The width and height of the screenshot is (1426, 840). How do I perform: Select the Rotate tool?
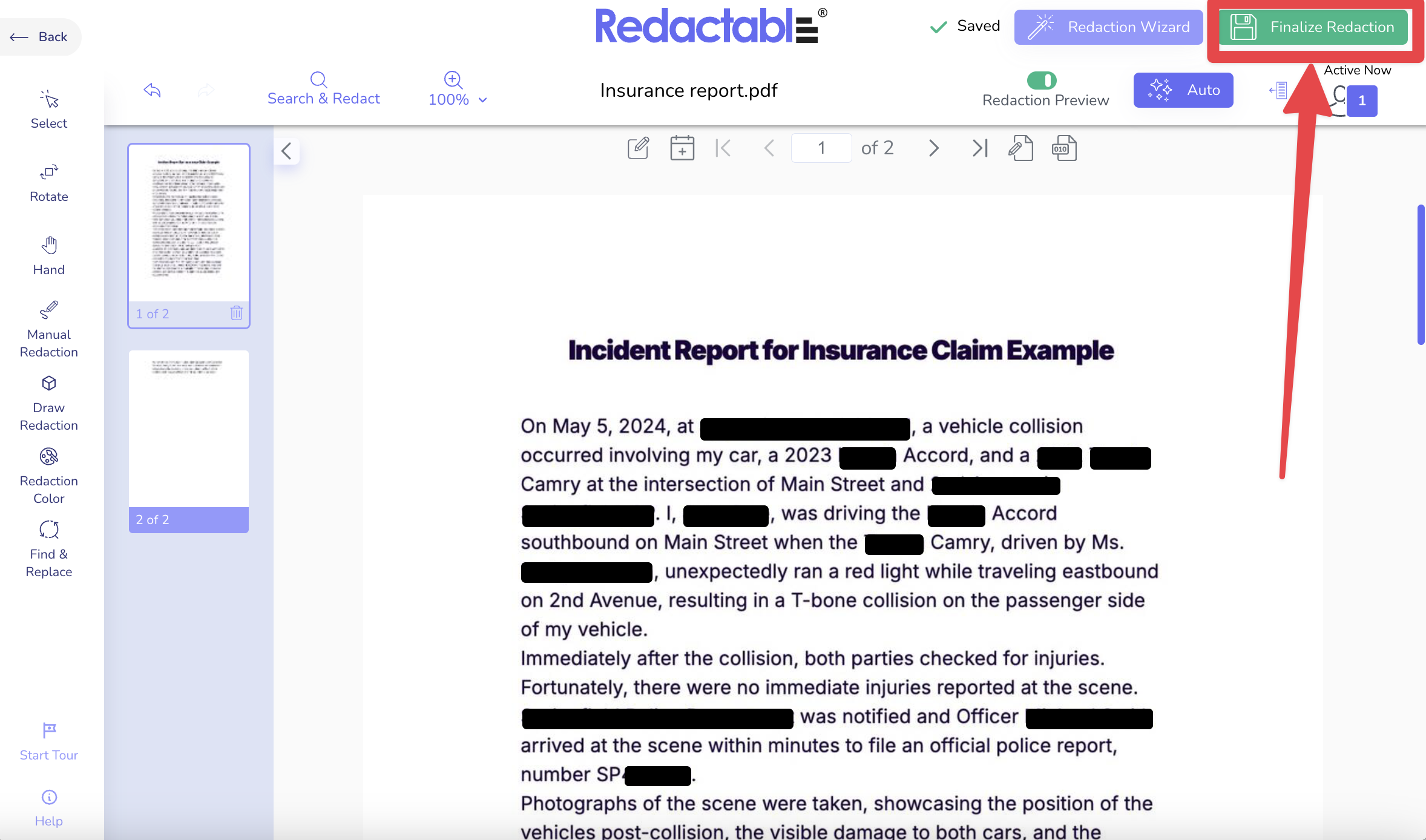tap(48, 183)
